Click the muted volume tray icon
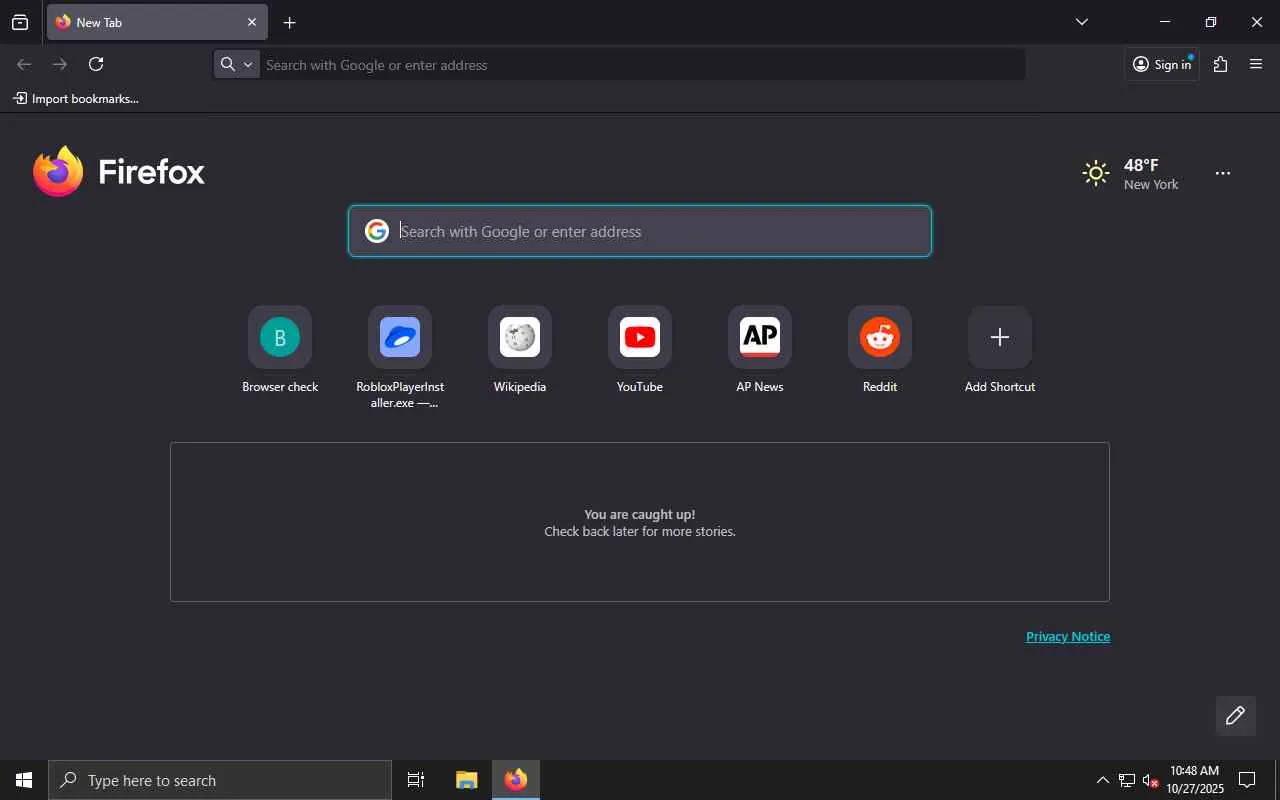Viewport: 1280px width, 800px height. (1151, 781)
